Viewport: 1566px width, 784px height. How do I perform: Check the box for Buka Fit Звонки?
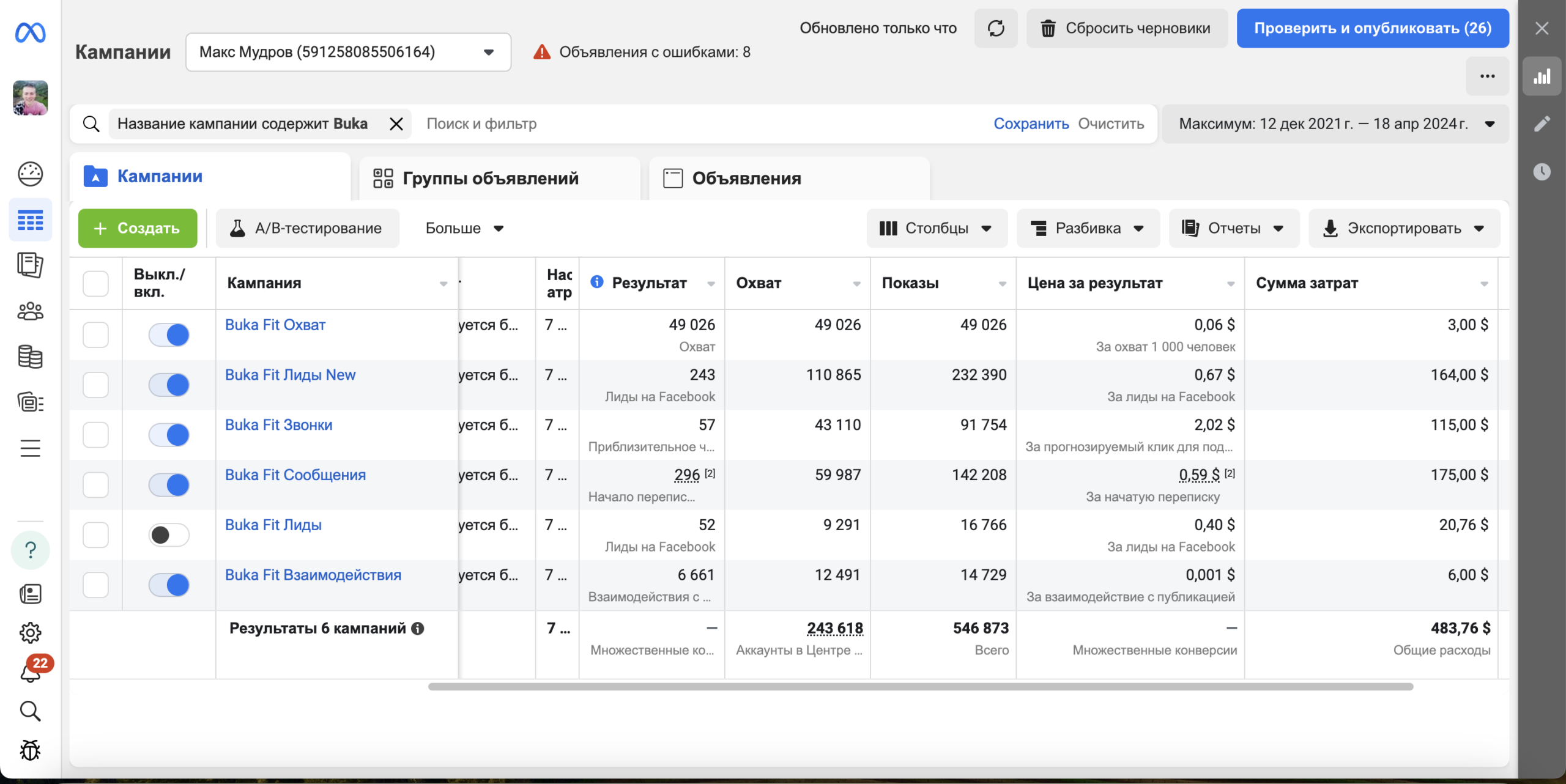coord(95,435)
